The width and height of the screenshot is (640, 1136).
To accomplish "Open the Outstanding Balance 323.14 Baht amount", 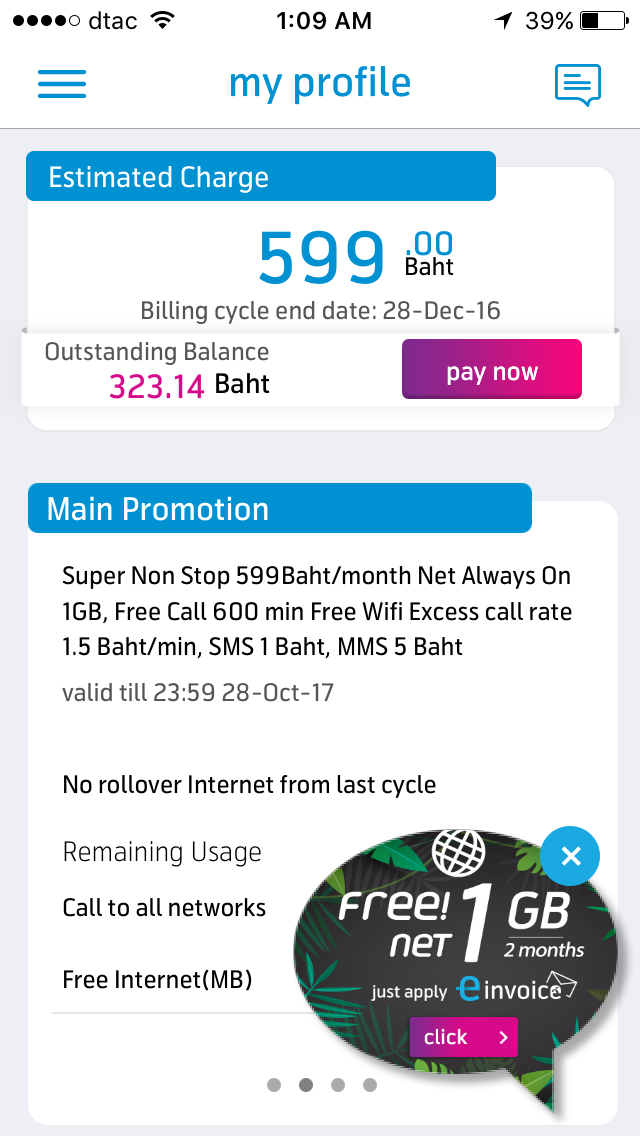I will click(189, 385).
